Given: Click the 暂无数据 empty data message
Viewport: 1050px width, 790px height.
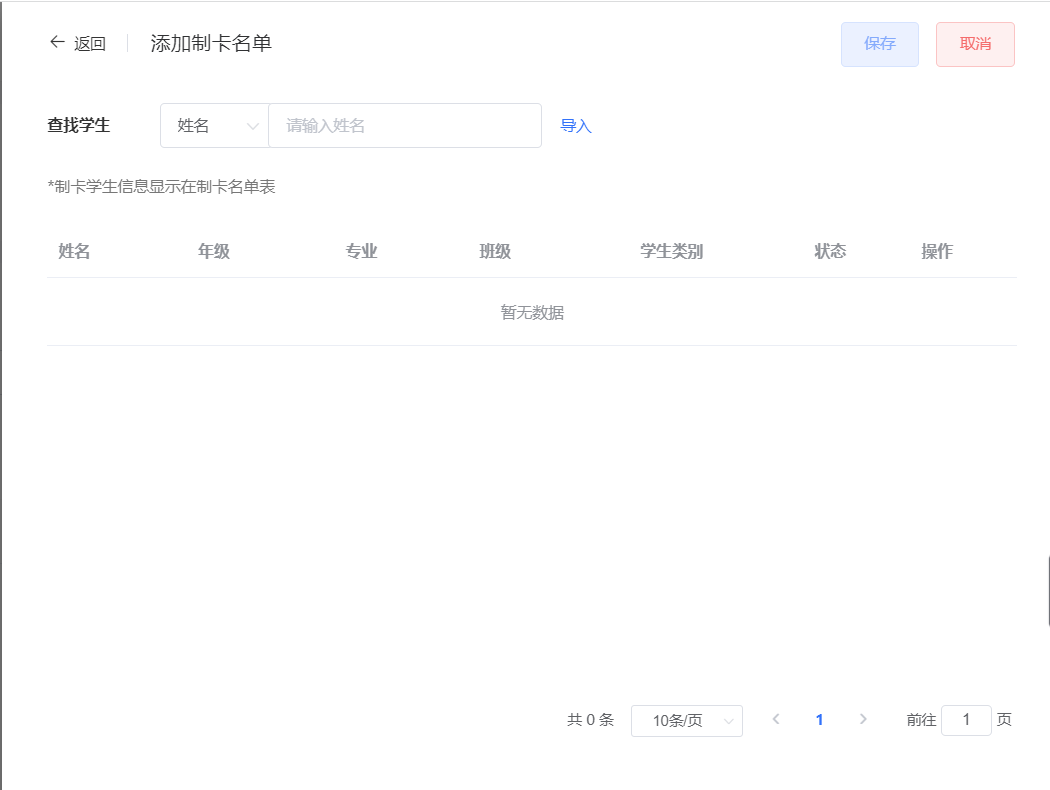Looking at the screenshot, I should [x=532, y=312].
